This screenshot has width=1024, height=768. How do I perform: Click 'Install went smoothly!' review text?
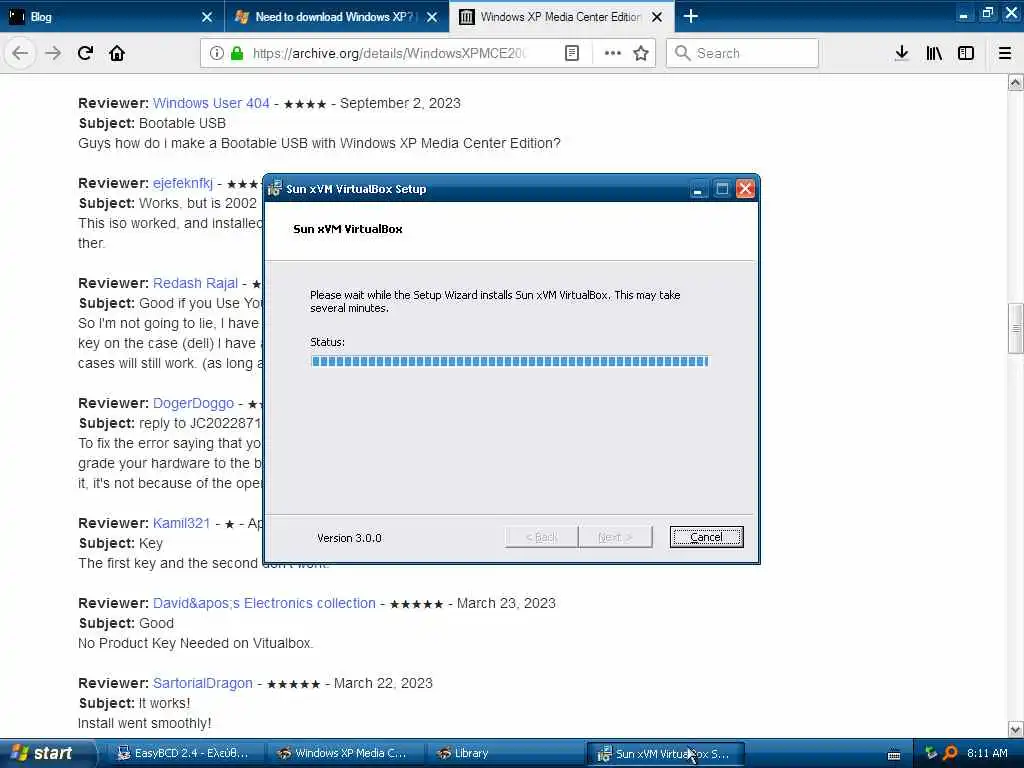pos(144,723)
